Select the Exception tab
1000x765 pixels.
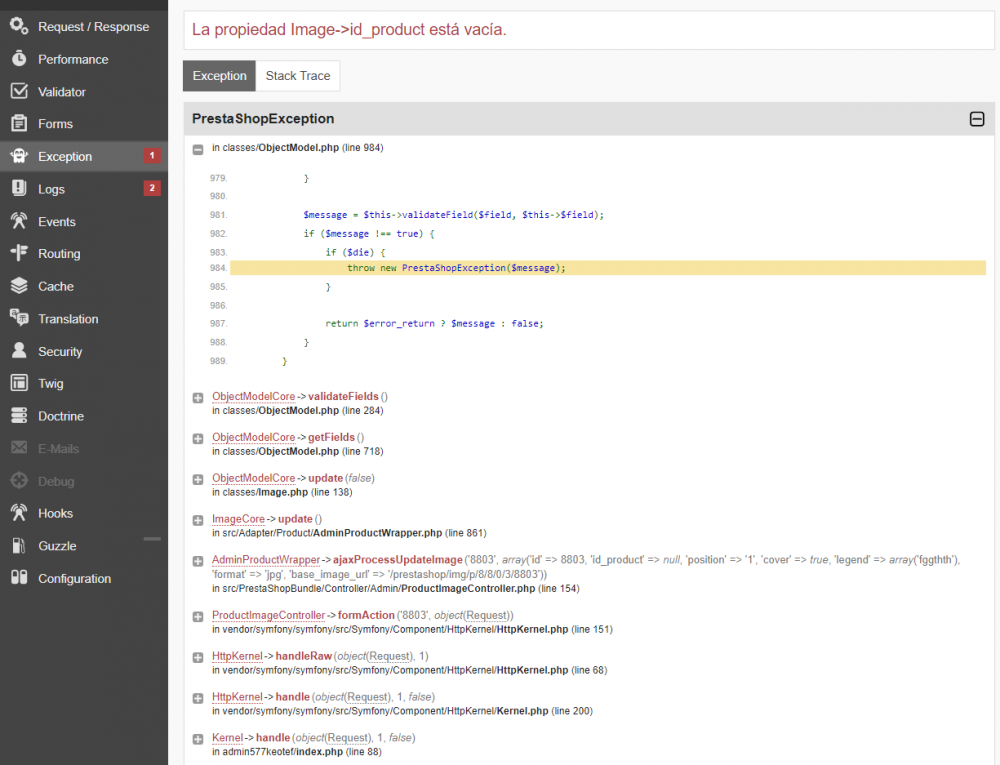(218, 75)
